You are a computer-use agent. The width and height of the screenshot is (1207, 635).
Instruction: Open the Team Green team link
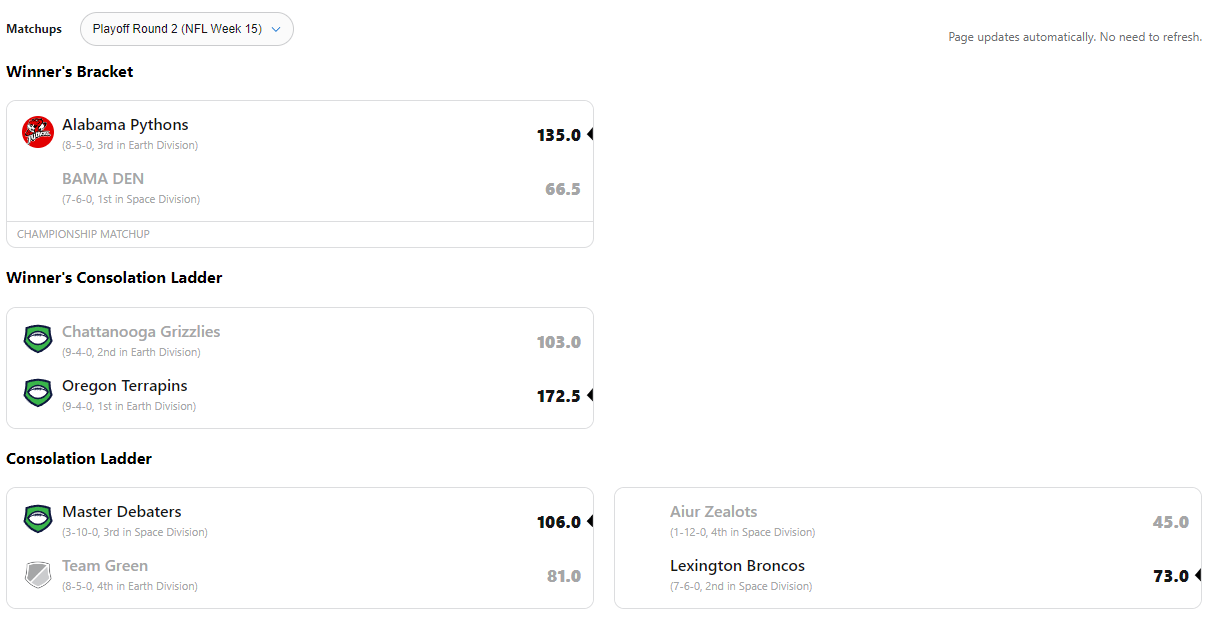105,566
